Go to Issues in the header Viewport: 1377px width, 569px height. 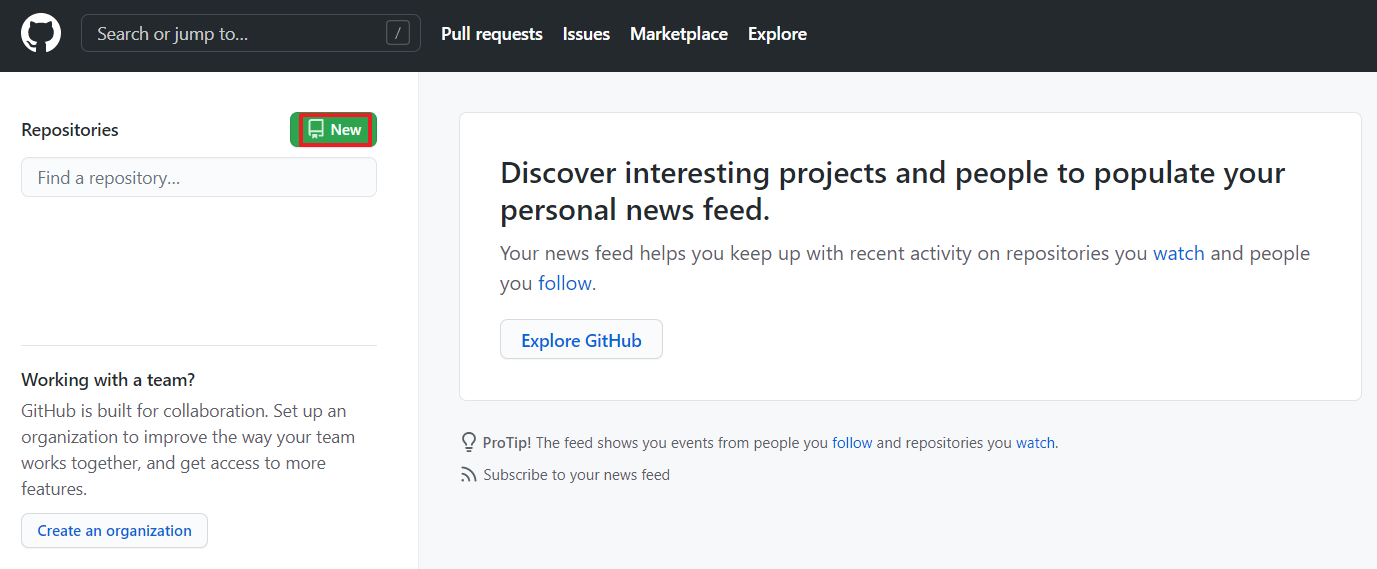tap(586, 34)
